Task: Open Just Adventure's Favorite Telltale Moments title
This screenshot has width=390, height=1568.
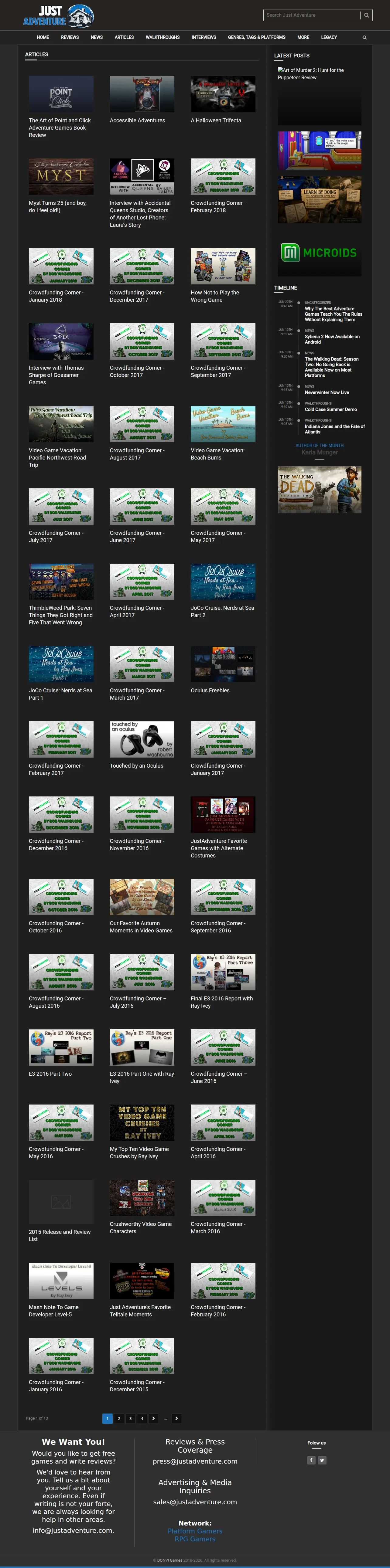Action: [x=140, y=1311]
